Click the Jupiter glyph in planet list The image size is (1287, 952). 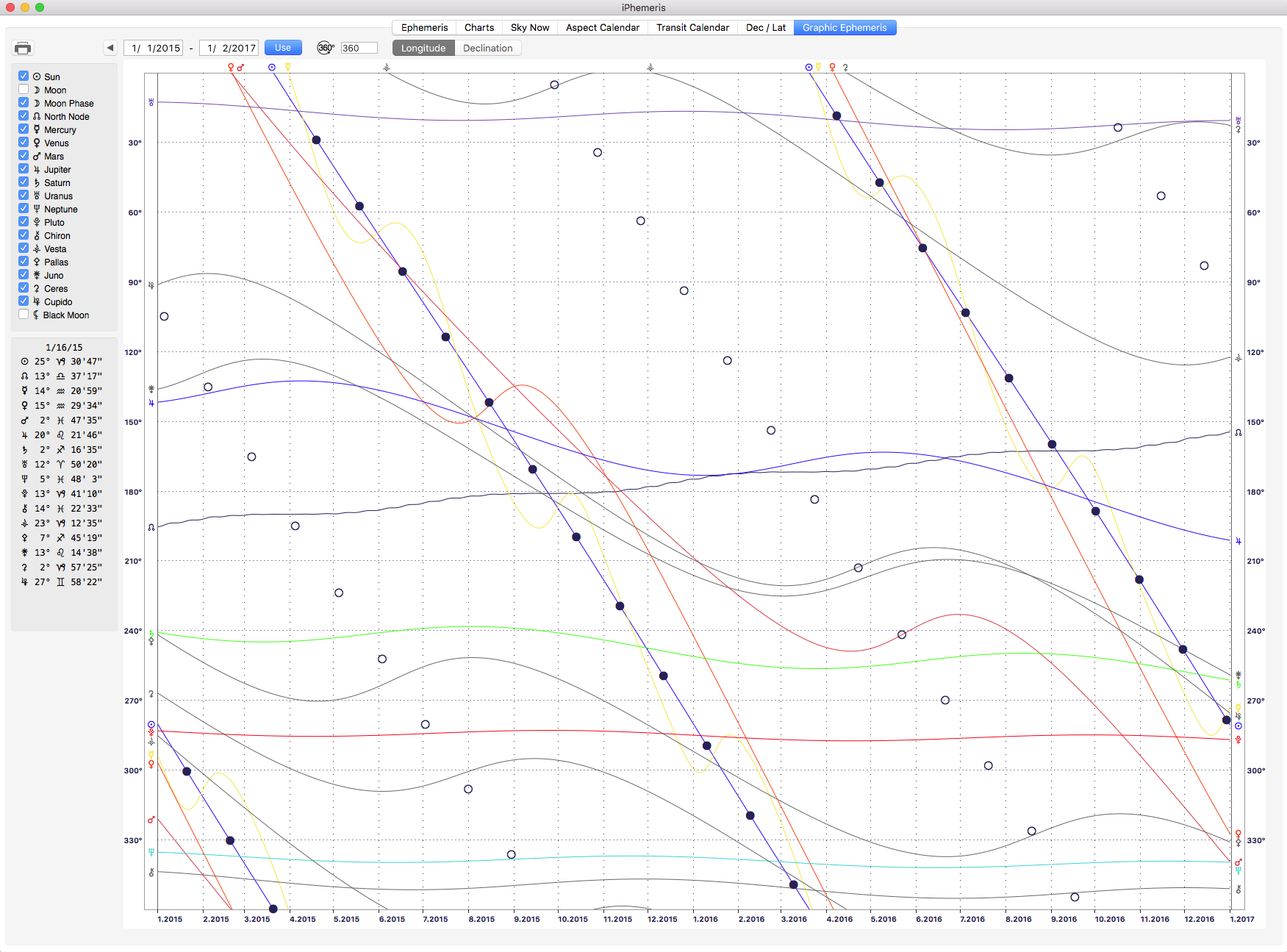tap(37, 169)
